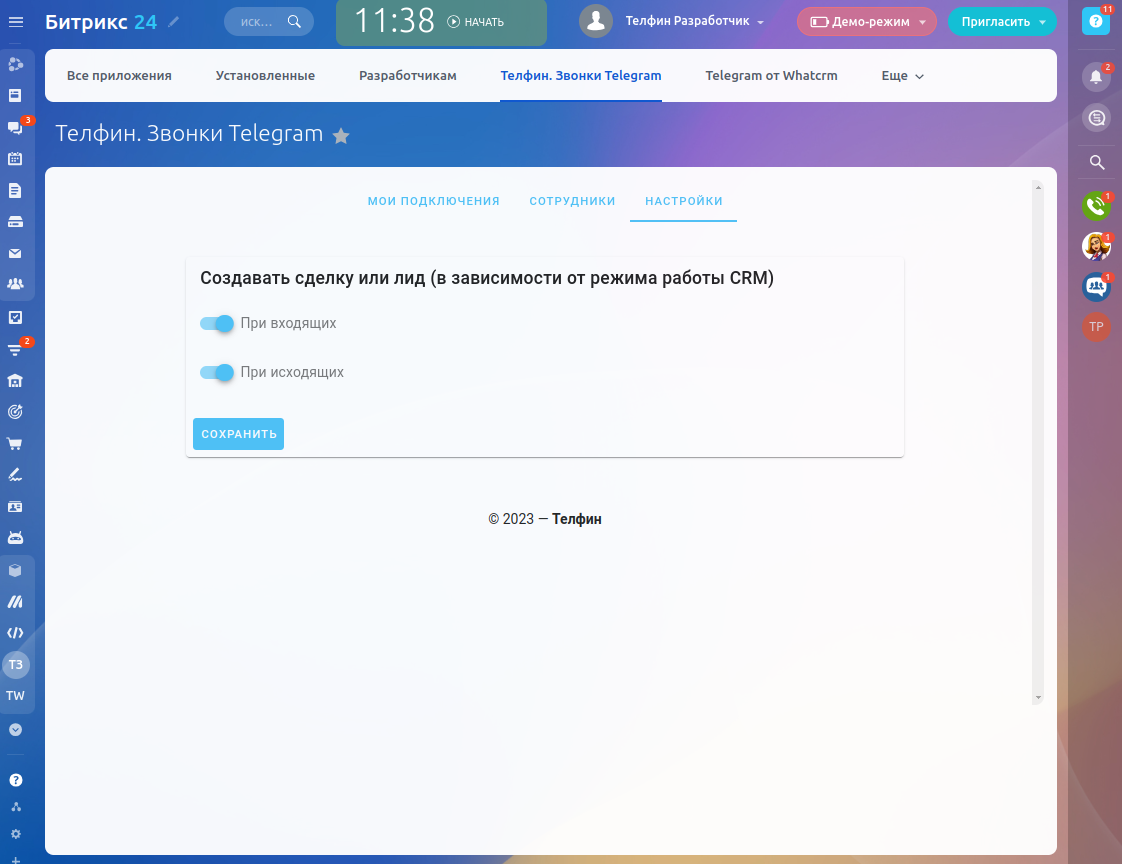Open the drive storage icon in sidebar
The height and width of the screenshot is (864, 1122).
pyautogui.click(x=15, y=222)
